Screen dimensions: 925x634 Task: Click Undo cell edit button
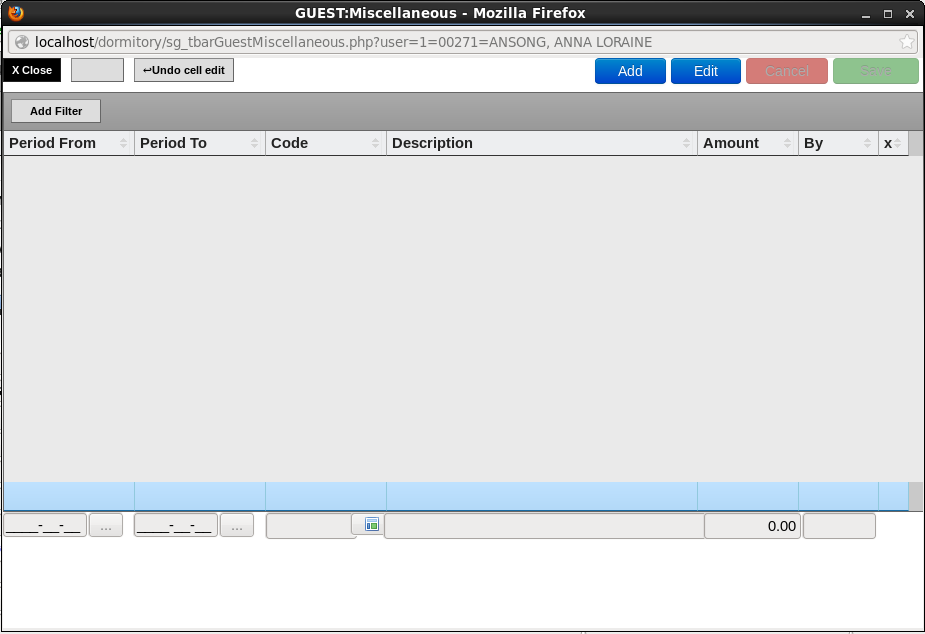[184, 70]
